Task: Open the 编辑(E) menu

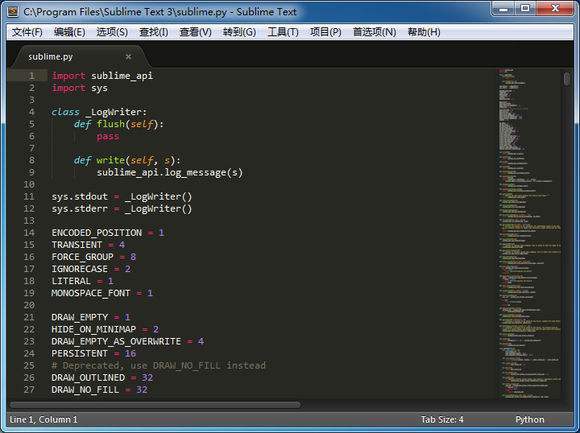Action: pos(69,32)
